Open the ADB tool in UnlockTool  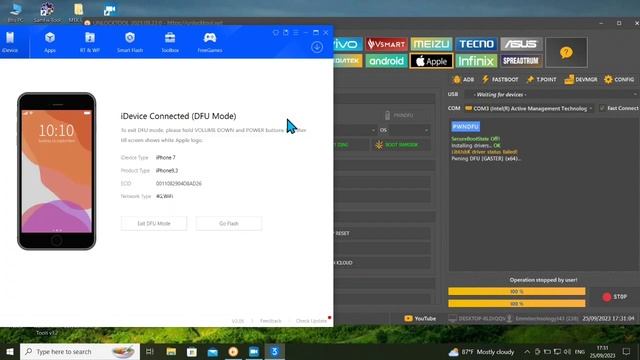tap(463, 79)
